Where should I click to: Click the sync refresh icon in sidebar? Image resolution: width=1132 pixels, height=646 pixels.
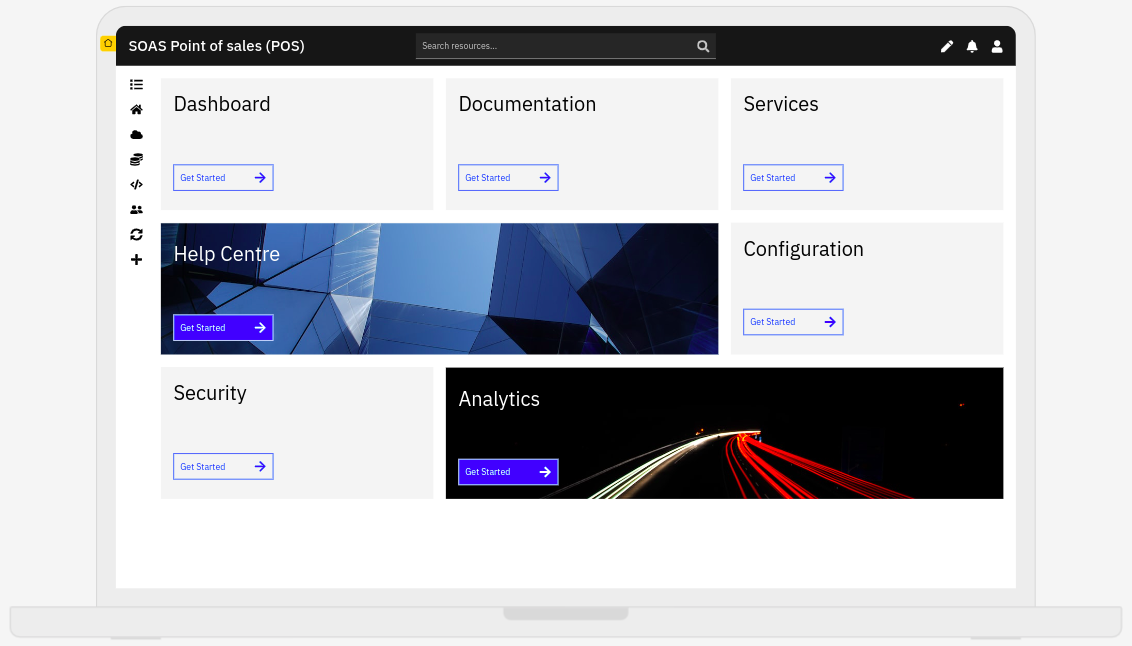coord(136,235)
